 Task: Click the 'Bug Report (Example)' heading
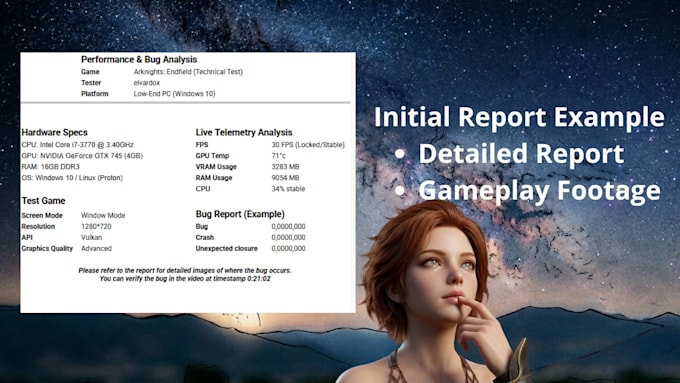tap(240, 214)
